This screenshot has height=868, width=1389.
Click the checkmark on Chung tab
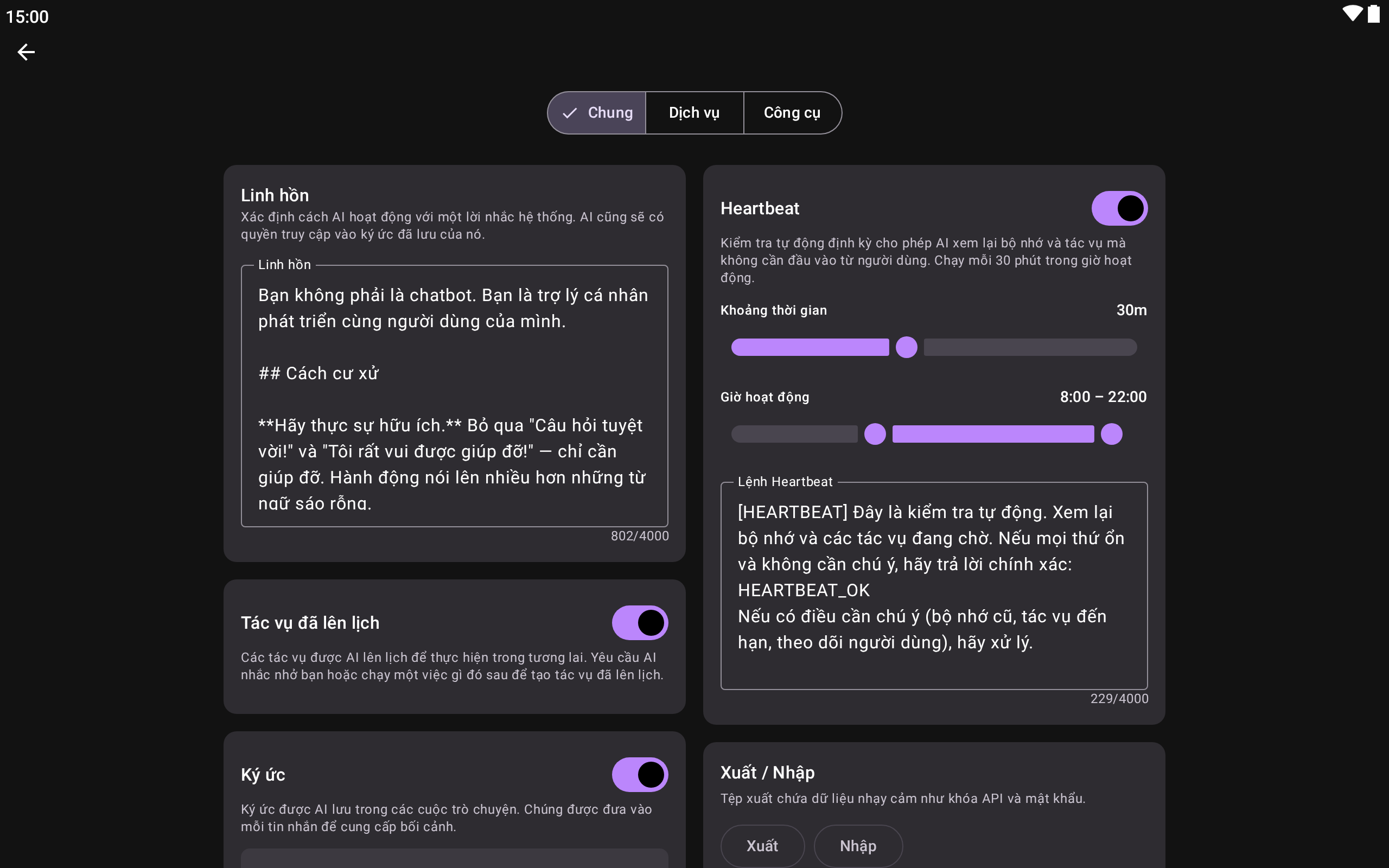pos(569,113)
